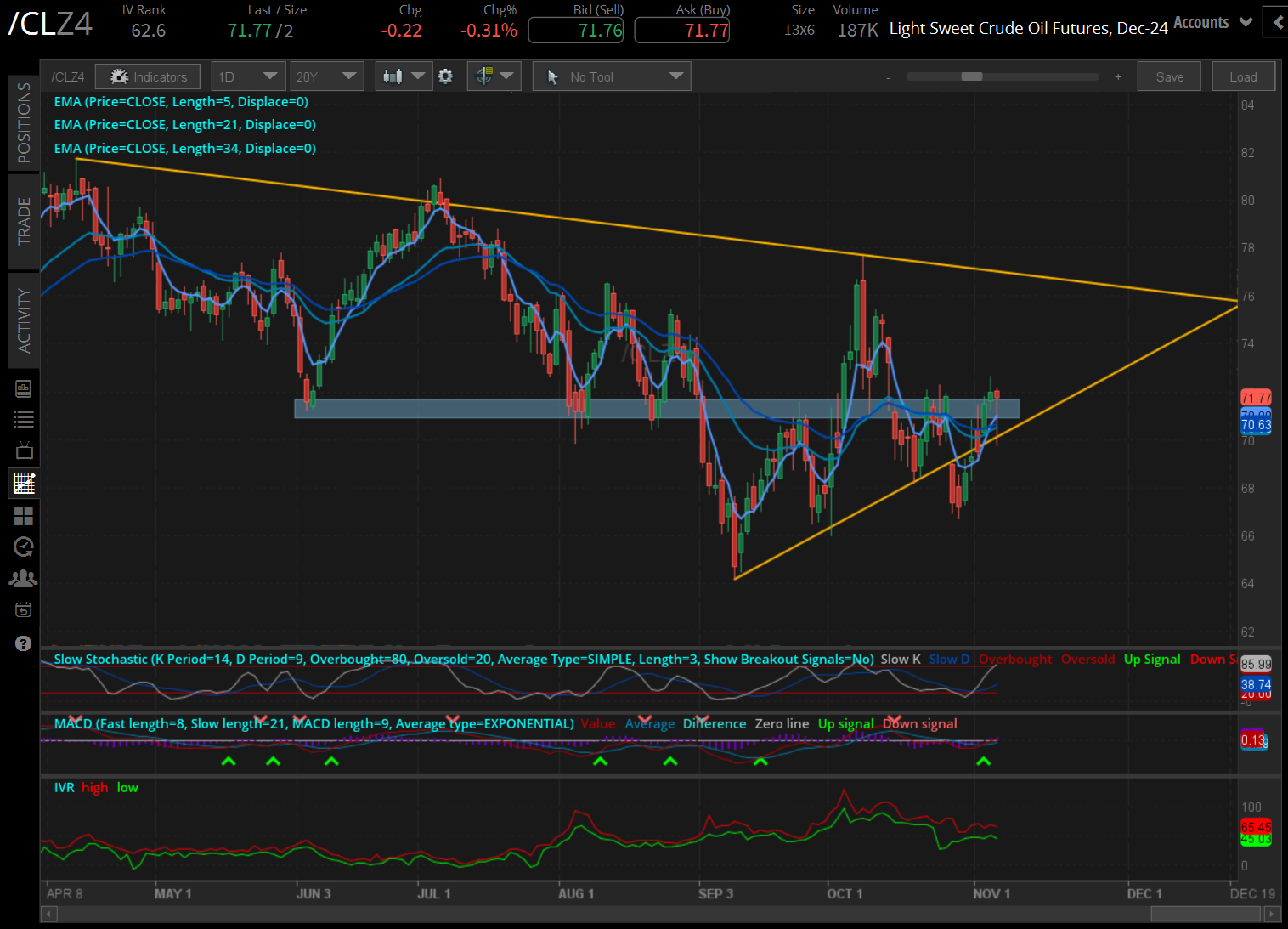Click the Chg% value -0.31%
This screenshot has width=1288, height=929.
click(x=489, y=31)
